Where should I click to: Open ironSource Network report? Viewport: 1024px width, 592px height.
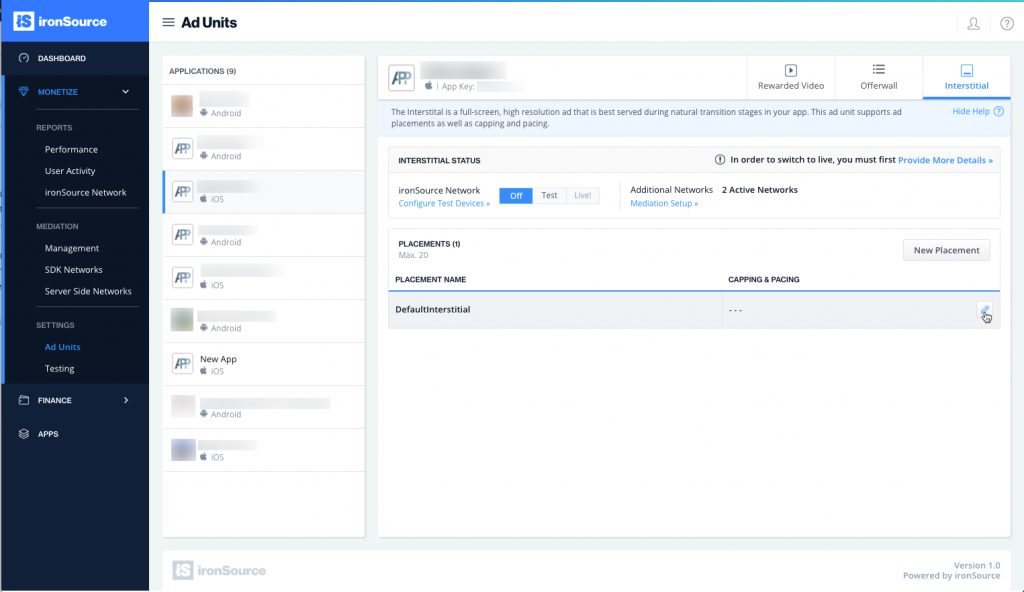point(86,192)
